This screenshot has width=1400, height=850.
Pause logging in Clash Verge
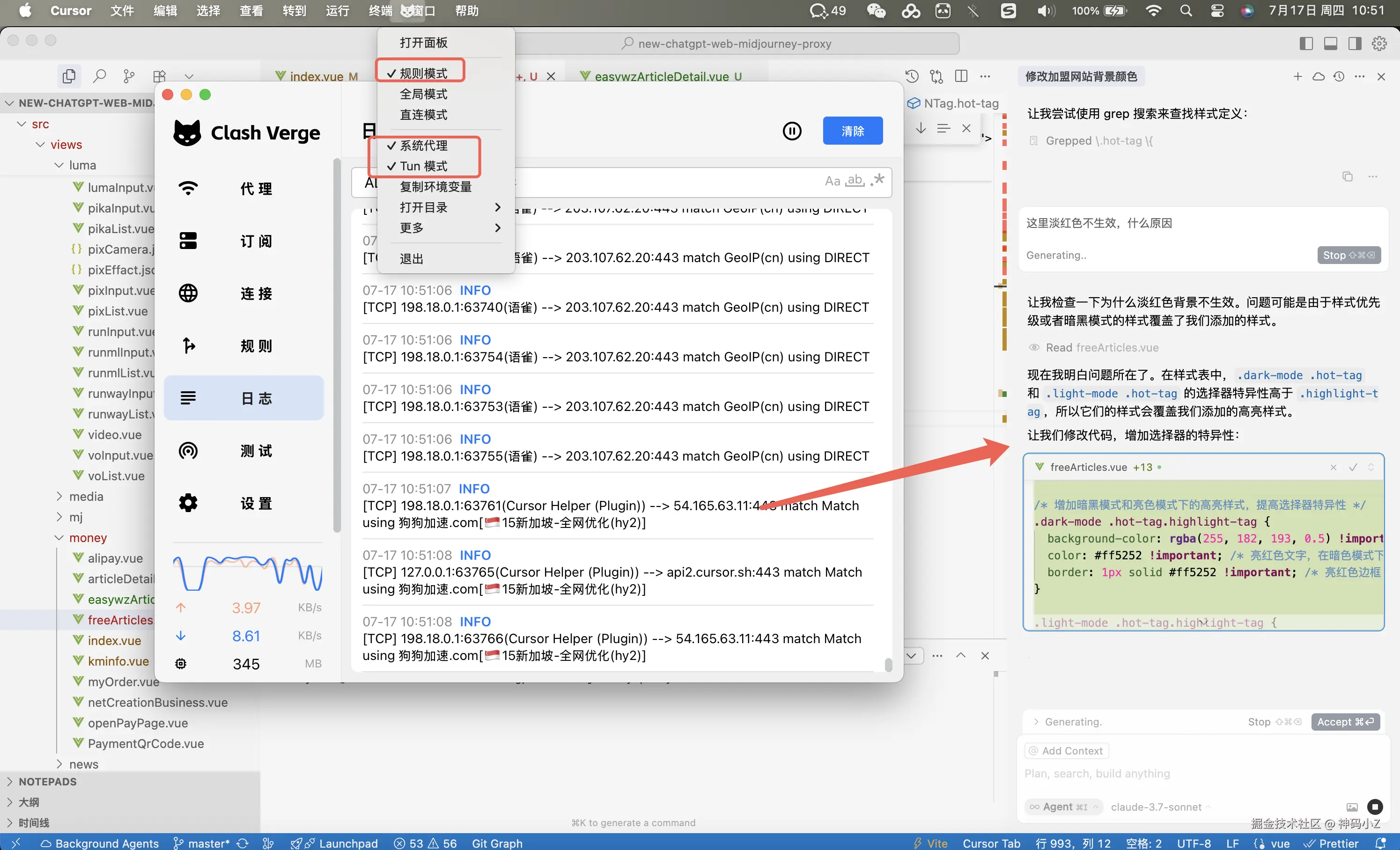(791, 131)
